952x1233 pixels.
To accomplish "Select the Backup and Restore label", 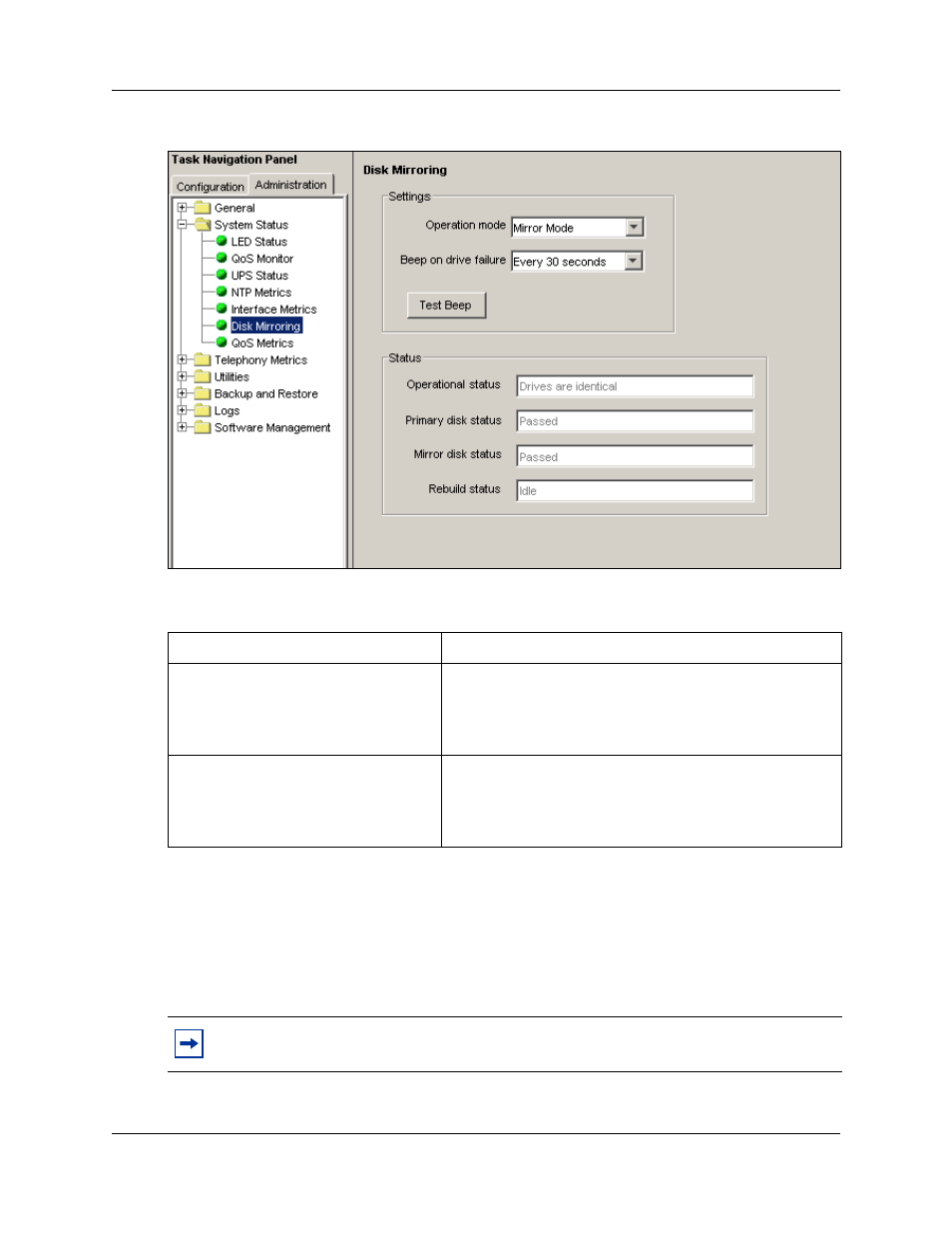I will 266,394.
